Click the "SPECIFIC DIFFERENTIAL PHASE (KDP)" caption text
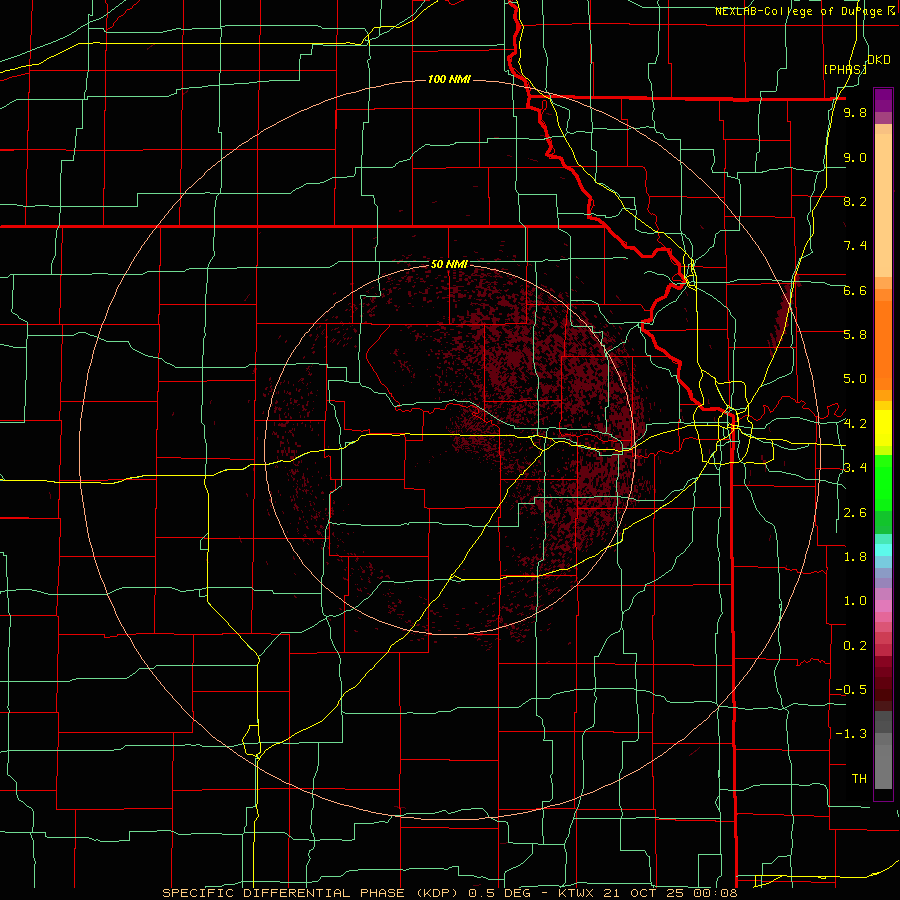The image size is (900, 900). tap(313, 893)
